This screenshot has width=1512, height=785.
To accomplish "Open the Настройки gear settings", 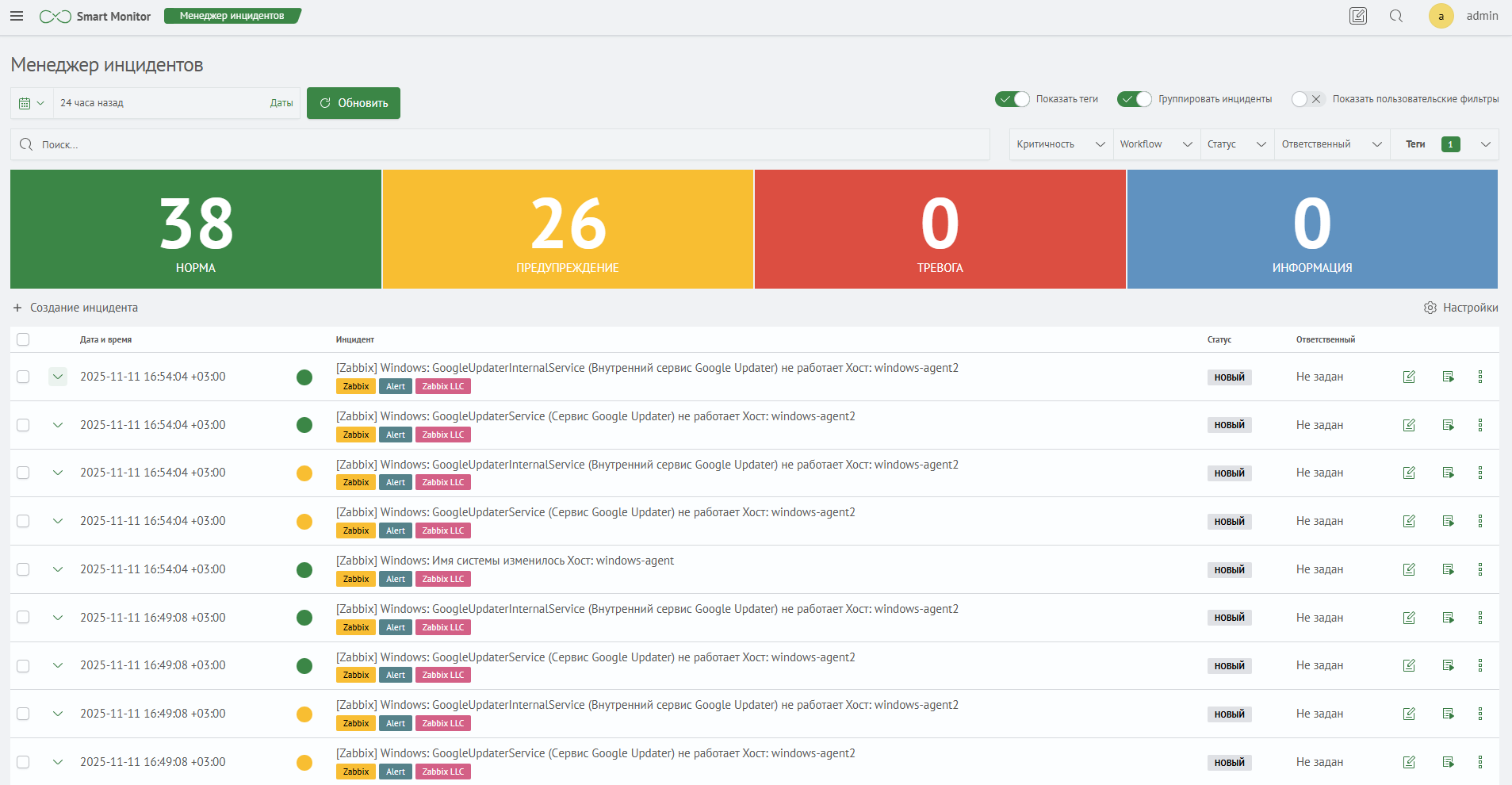I will 1460,308.
